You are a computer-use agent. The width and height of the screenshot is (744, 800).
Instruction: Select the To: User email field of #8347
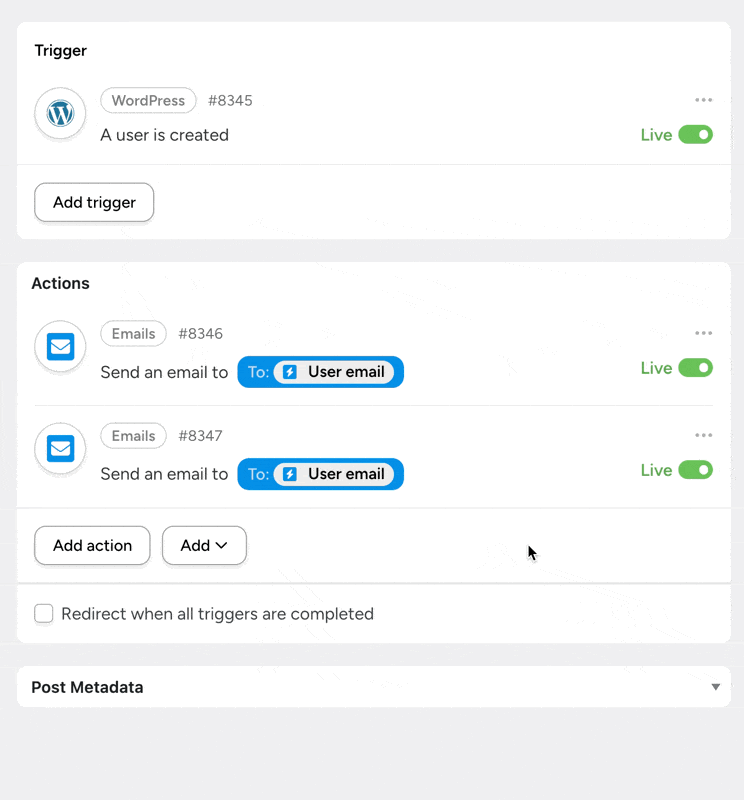pyautogui.click(x=320, y=474)
